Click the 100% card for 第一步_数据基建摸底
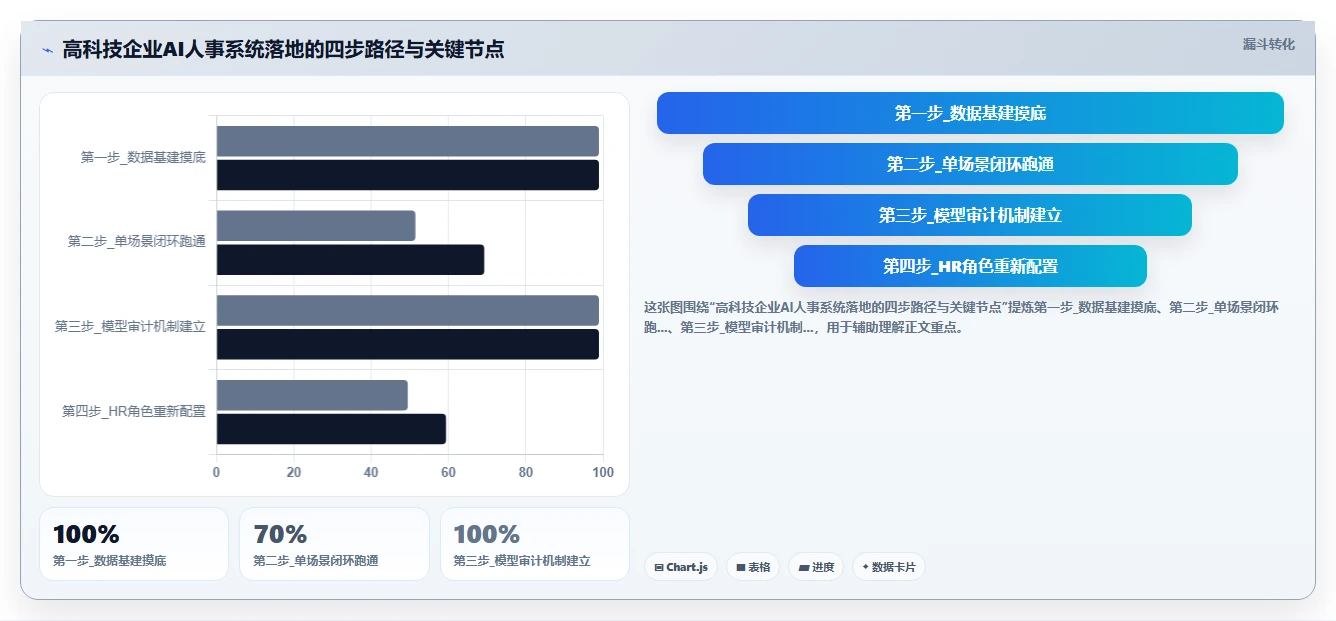Viewport: 1336px width, 621px height. coord(134,544)
